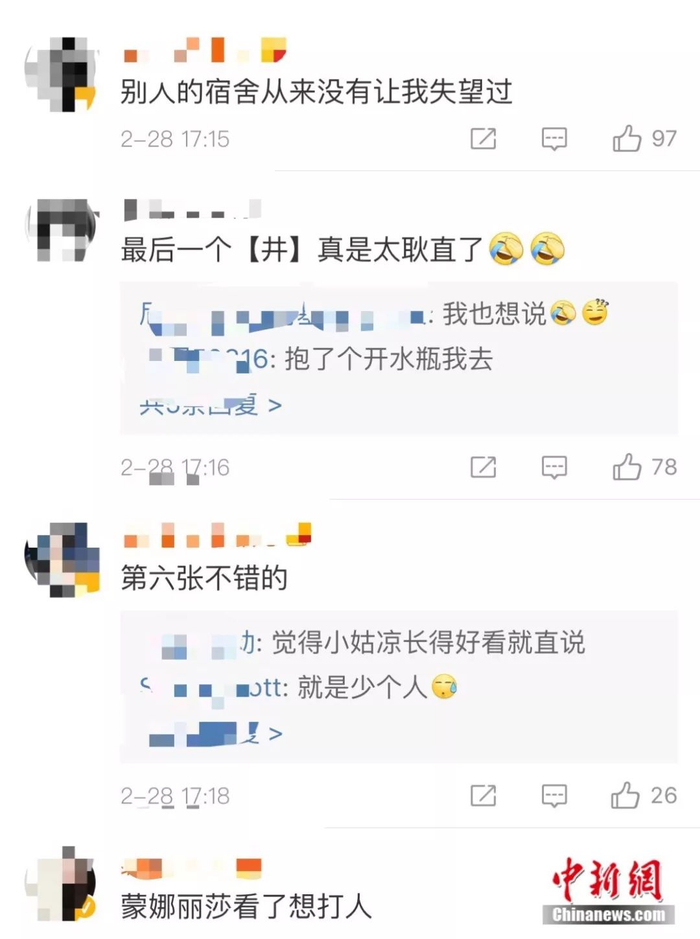Reply to the 2-28 17:16 comment
700x939 pixels.
click(554, 467)
